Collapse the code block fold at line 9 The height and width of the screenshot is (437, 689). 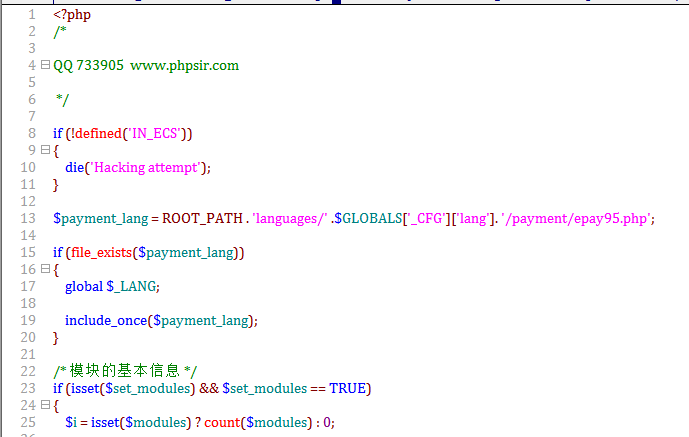tap(45, 150)
